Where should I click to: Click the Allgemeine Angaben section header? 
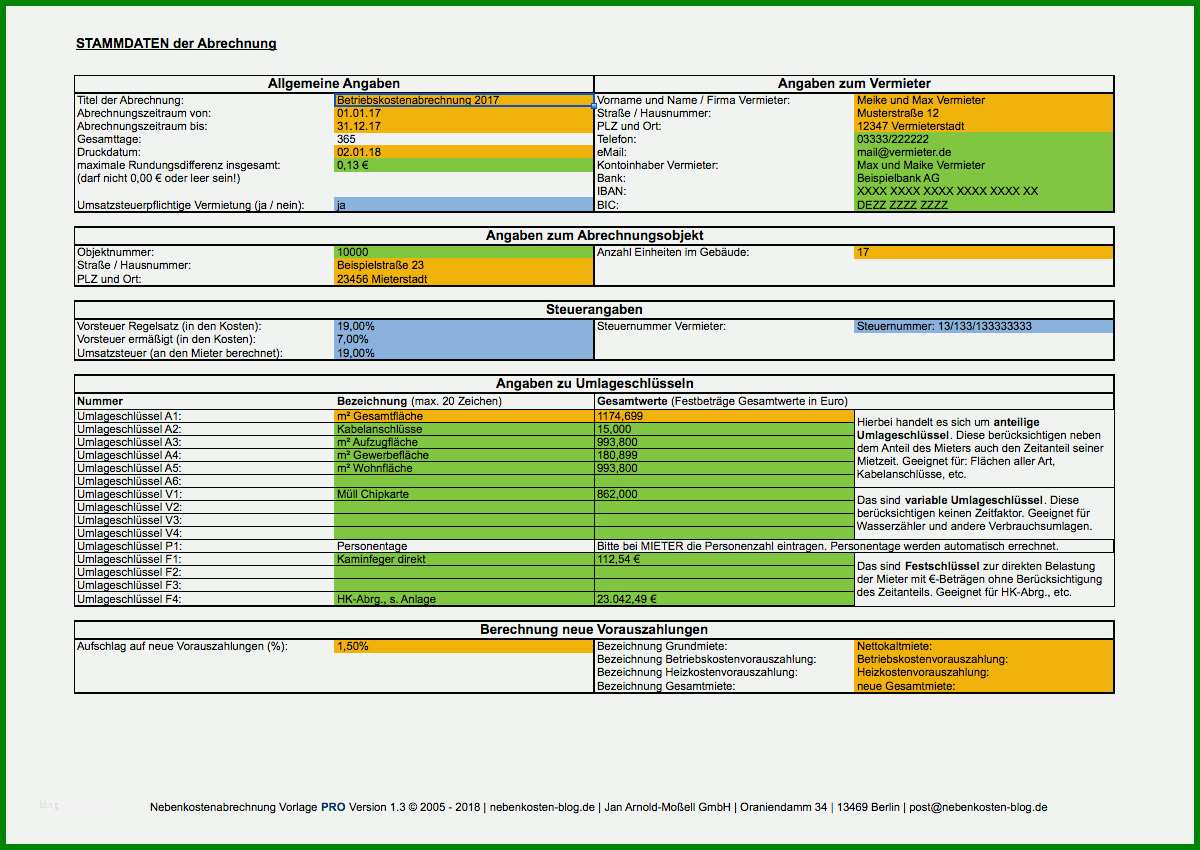pos(334,84)
